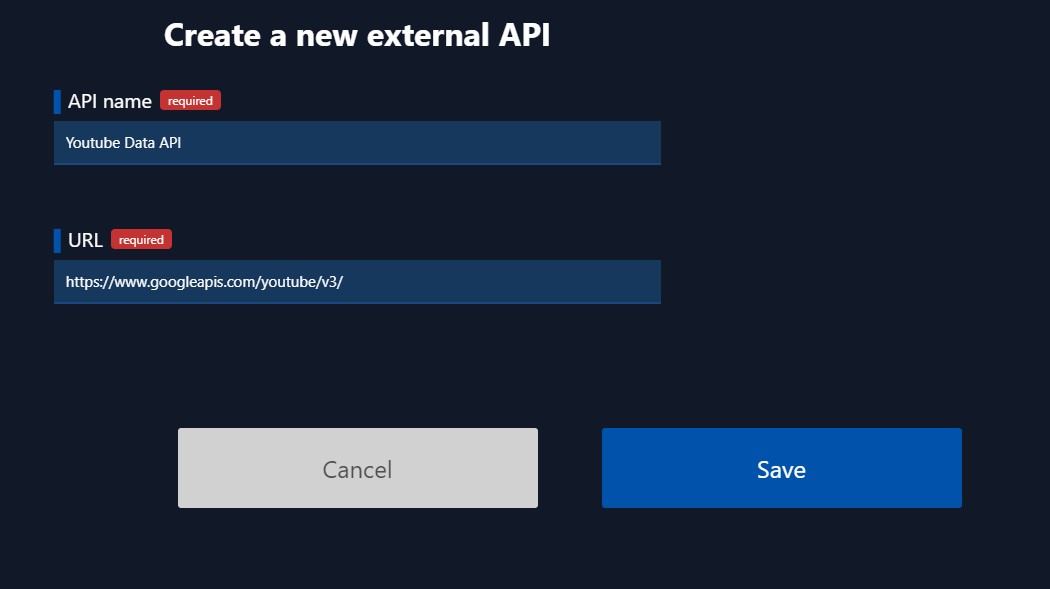
Task: Click the 'URL' field label
Action: [84, 240]
